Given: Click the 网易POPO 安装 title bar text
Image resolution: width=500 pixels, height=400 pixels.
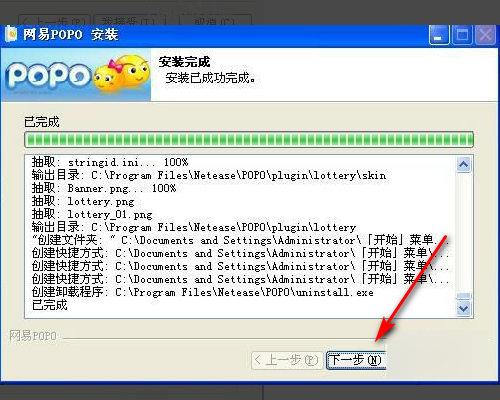Looking at the screenshot, I should tap(71, 34).
